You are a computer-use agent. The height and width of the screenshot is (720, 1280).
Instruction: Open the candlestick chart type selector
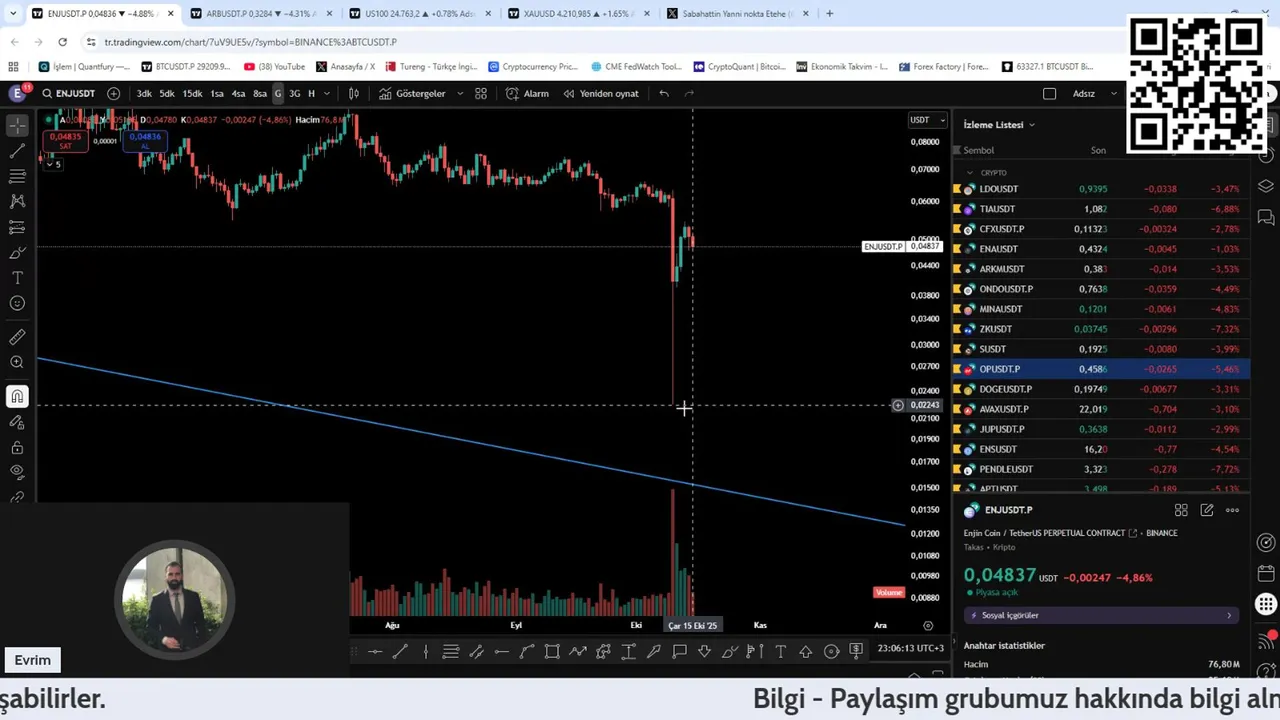tap(353, 93)
